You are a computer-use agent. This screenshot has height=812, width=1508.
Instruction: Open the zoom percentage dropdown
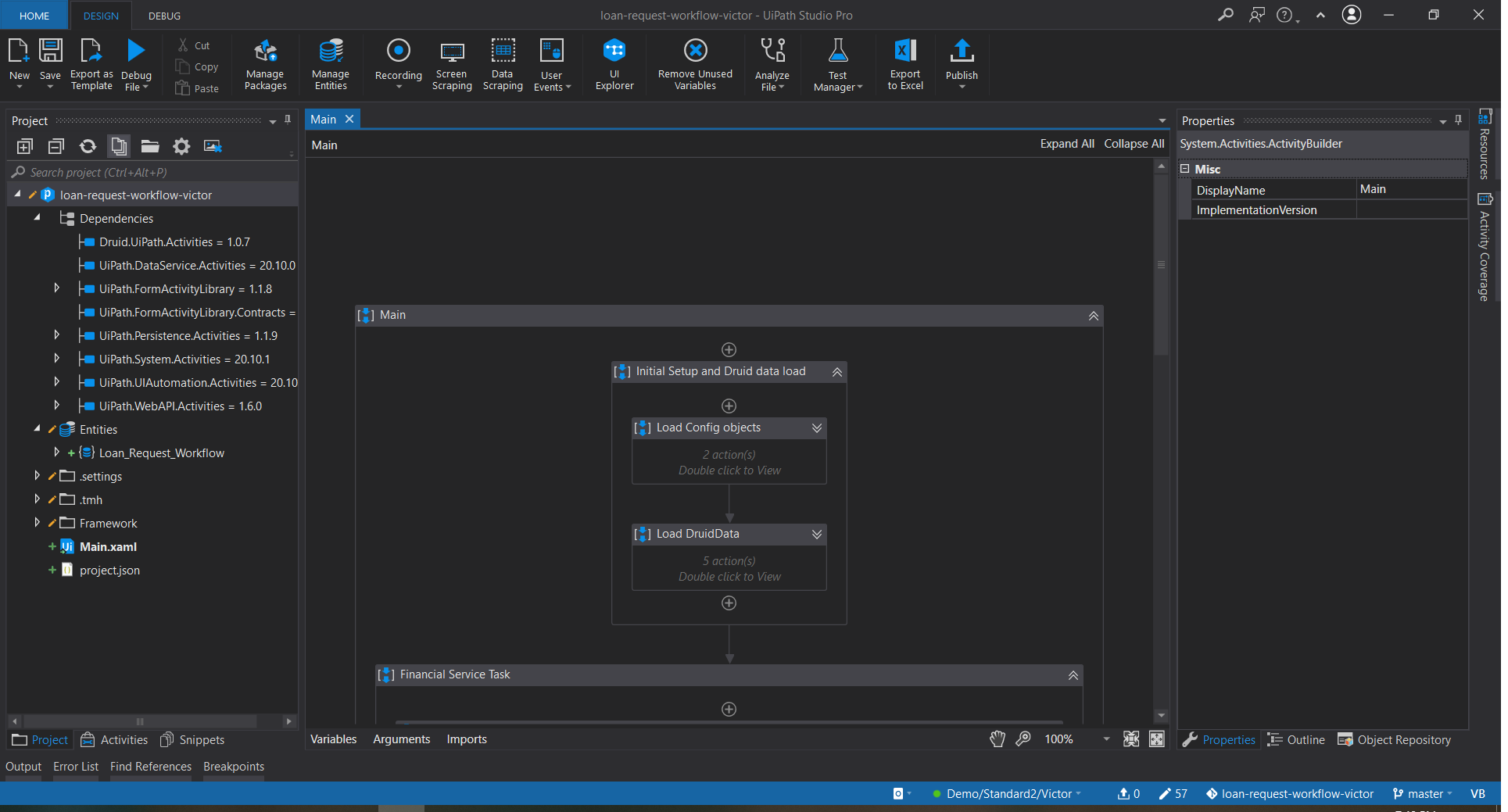click(x=1106, y=739)
